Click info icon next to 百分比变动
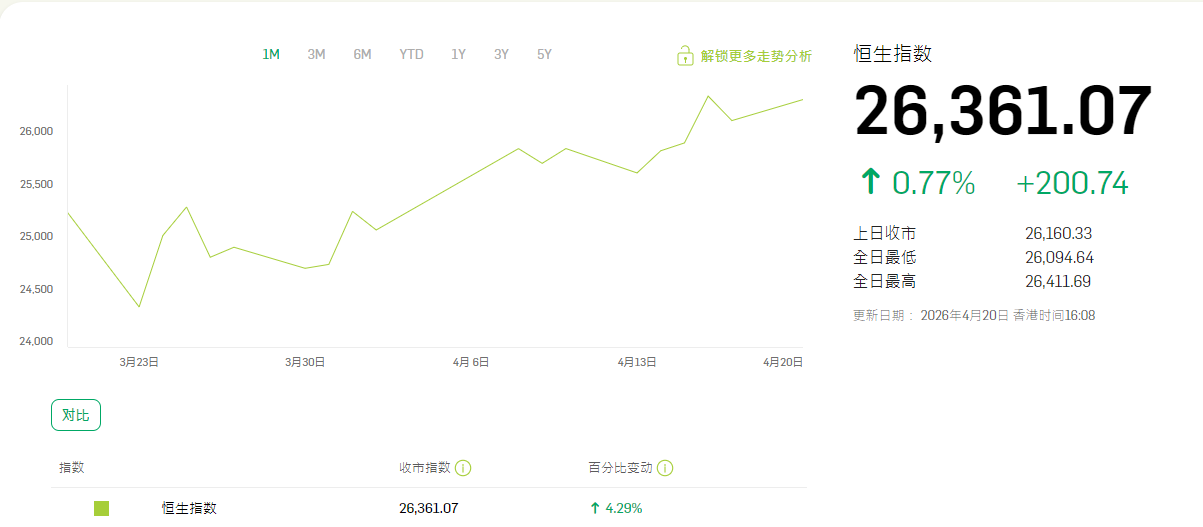This screenshot has height=527, width=1203. [665, 468]
